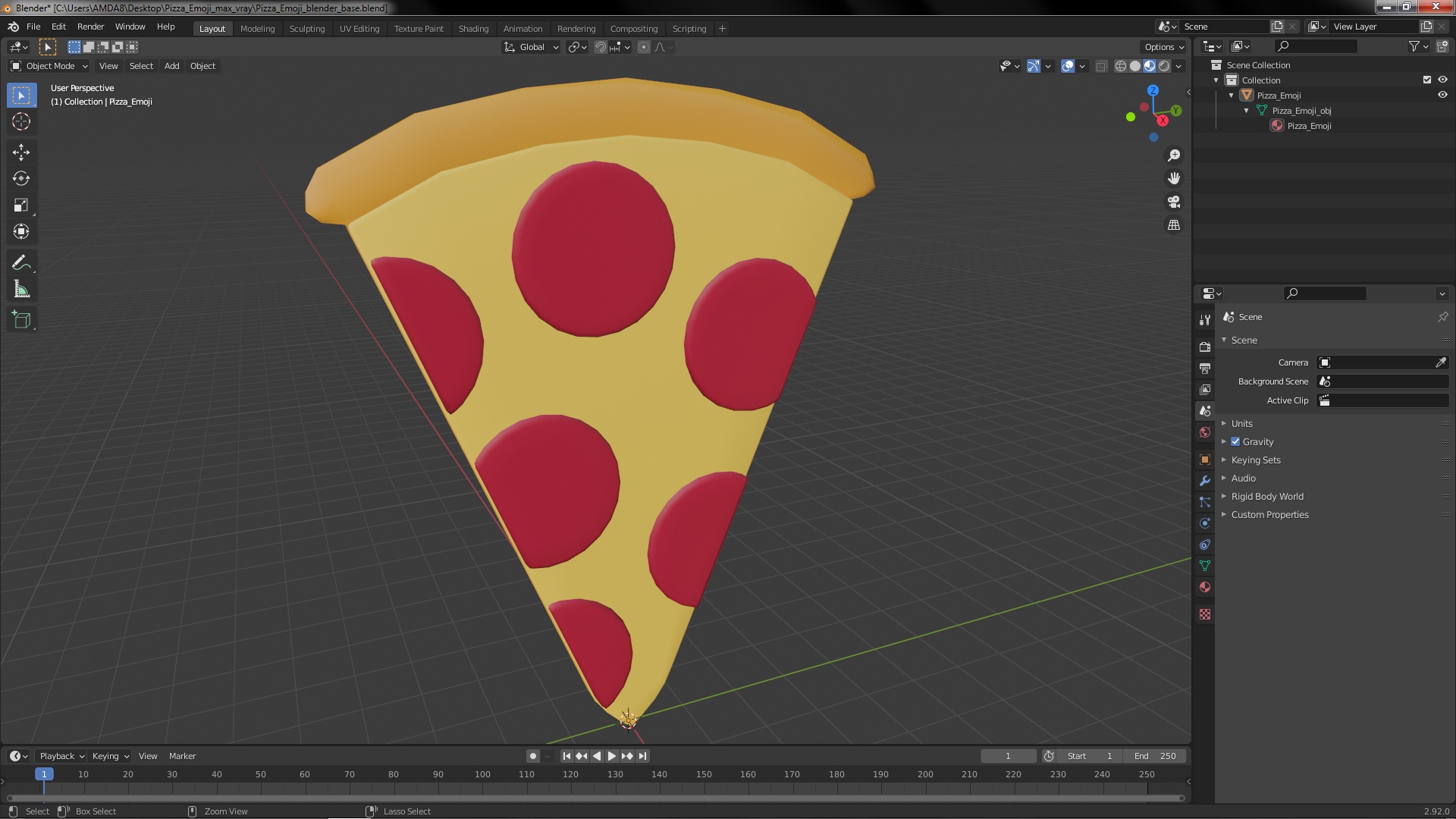
Task: Hide Pizza_Emoji object with eye icon
Action: (1442, 96)
